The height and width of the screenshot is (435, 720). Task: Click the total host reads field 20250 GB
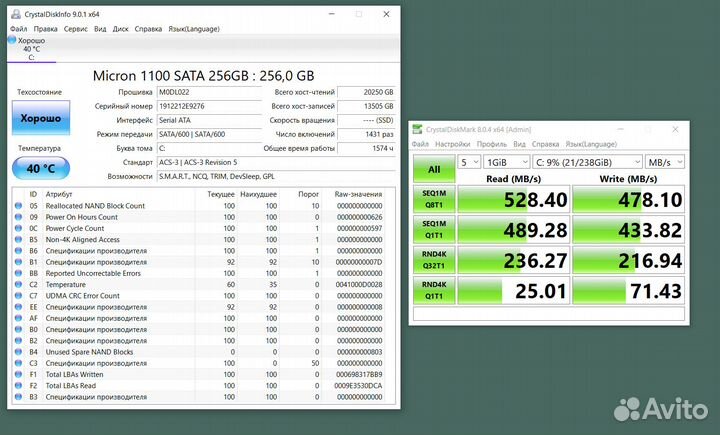coord(366,92)
